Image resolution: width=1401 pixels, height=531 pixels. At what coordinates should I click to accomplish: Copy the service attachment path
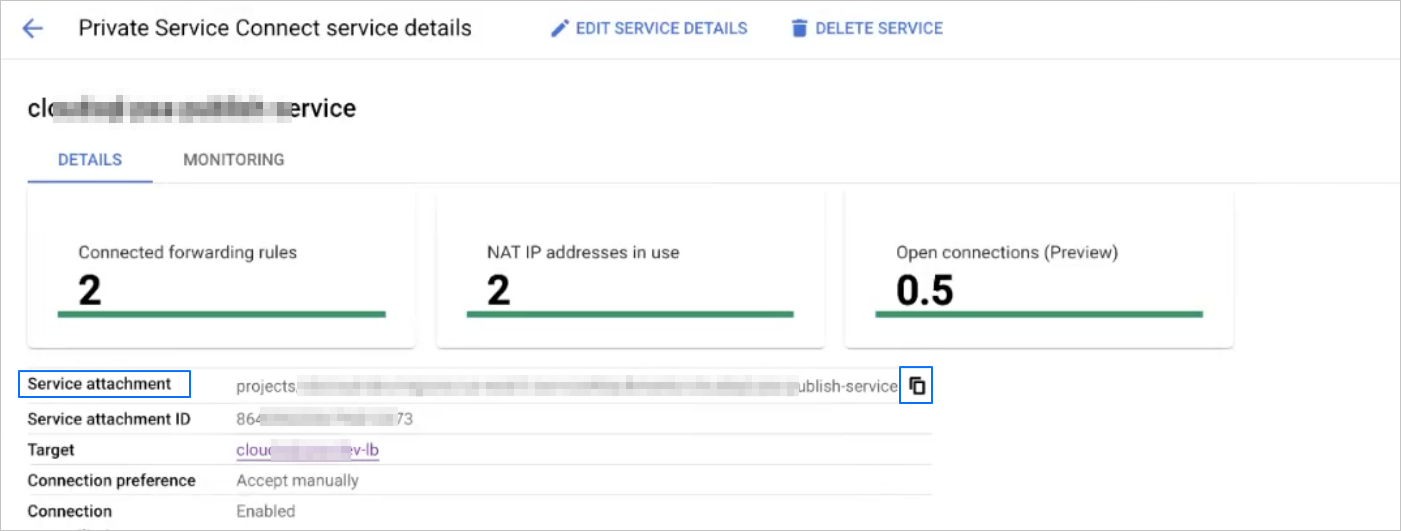917,386
